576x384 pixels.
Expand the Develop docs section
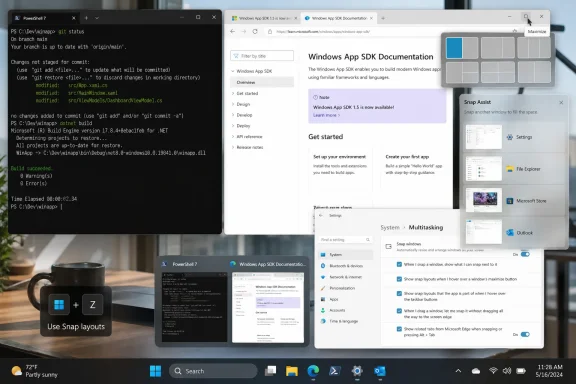pos(233,115)
